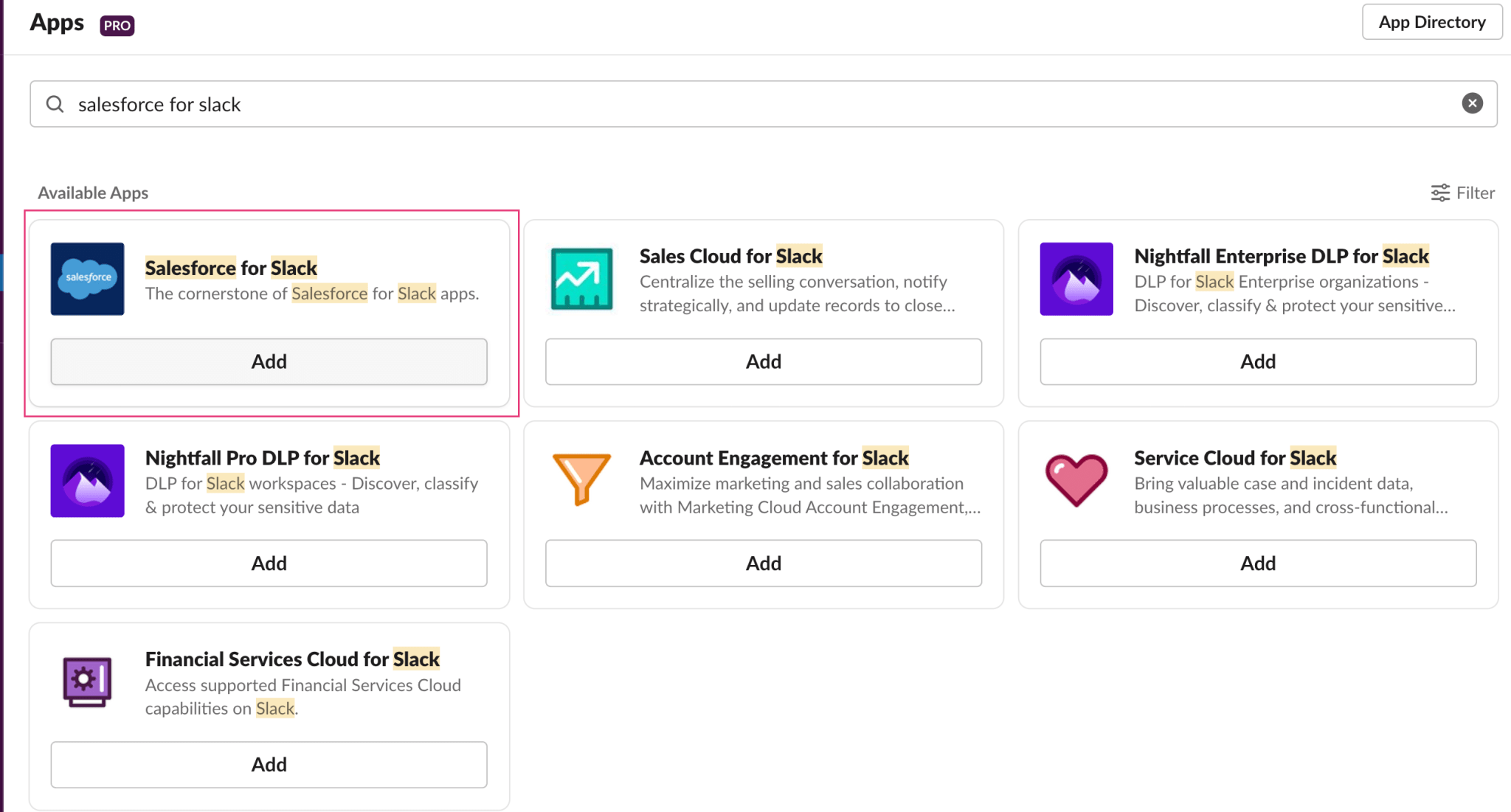1511x812 pixels.
Task: Add Sales Cloud for Slack
Action: (x=763, y=361)
